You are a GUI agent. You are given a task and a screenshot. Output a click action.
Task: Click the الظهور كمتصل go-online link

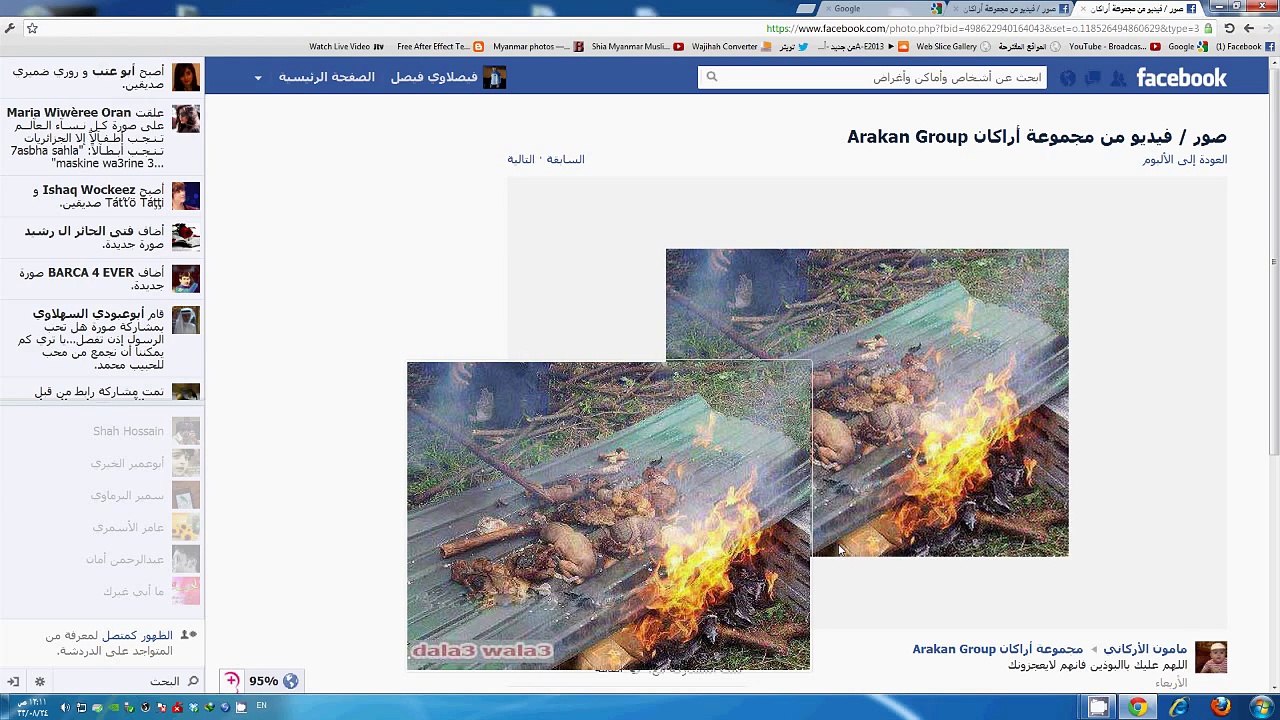[x=137, y=636]
